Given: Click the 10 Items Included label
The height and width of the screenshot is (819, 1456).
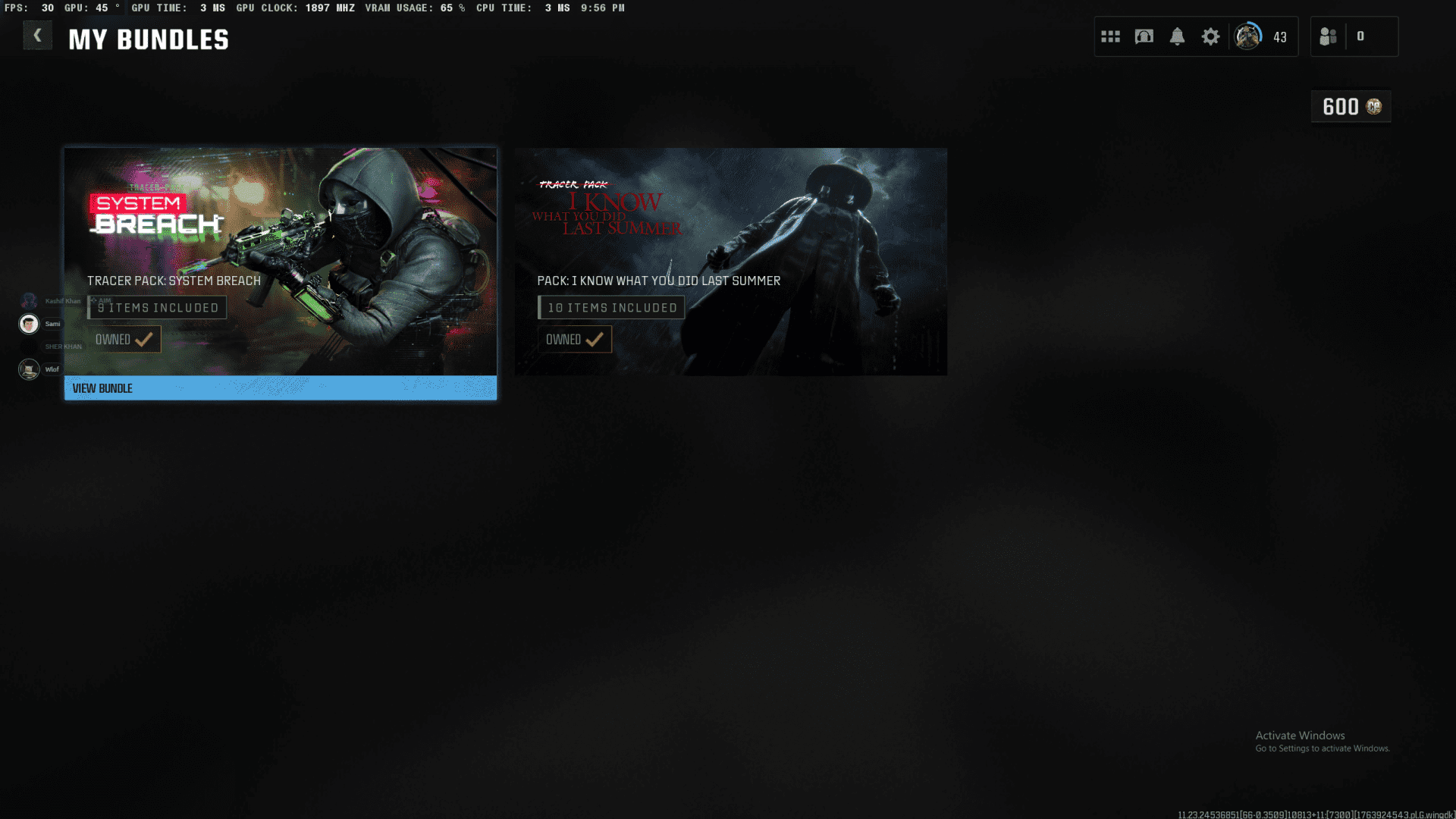Looking at the screenshot, I should tap(611, 308).
